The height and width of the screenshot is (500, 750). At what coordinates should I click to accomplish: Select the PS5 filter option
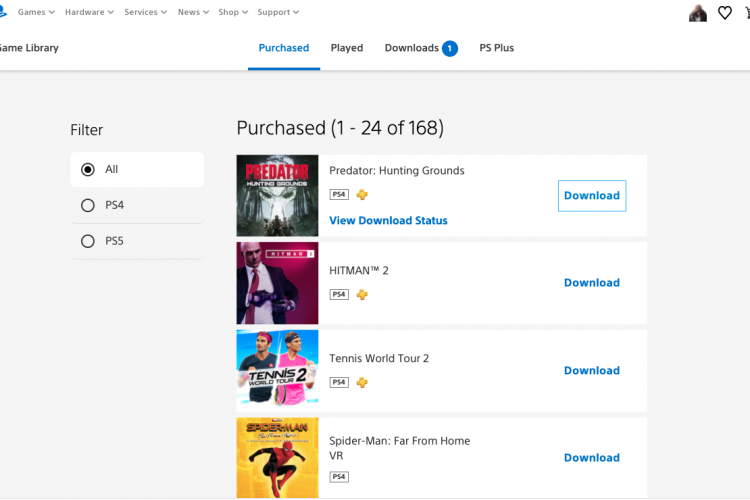tap(137, 241)
